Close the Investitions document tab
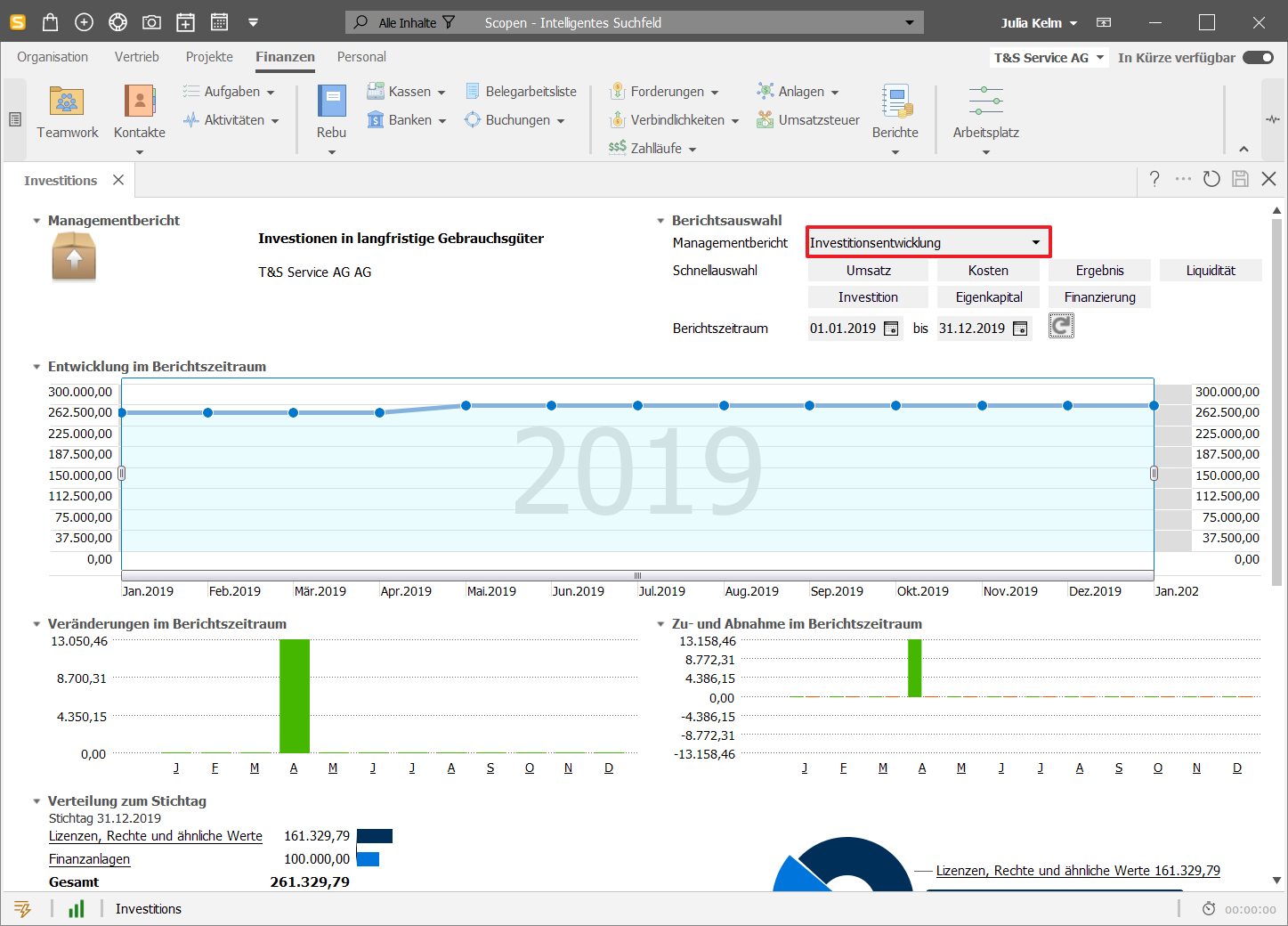Screen dimensions: 1288x926 click(x=118, y=180)
